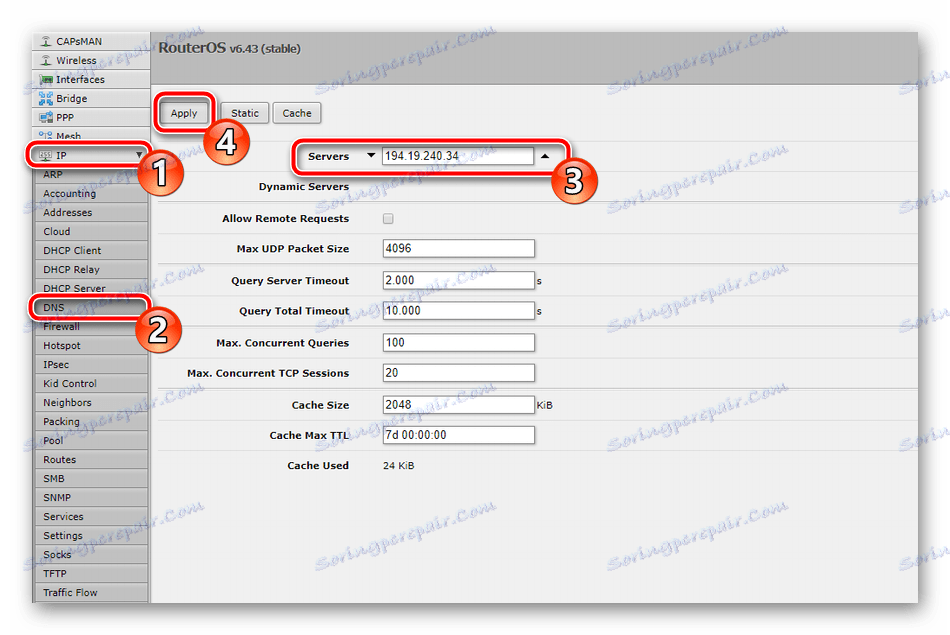Click the IP menu icon
Viewport: 950px width, 635px height.
(x=45, y=155)
